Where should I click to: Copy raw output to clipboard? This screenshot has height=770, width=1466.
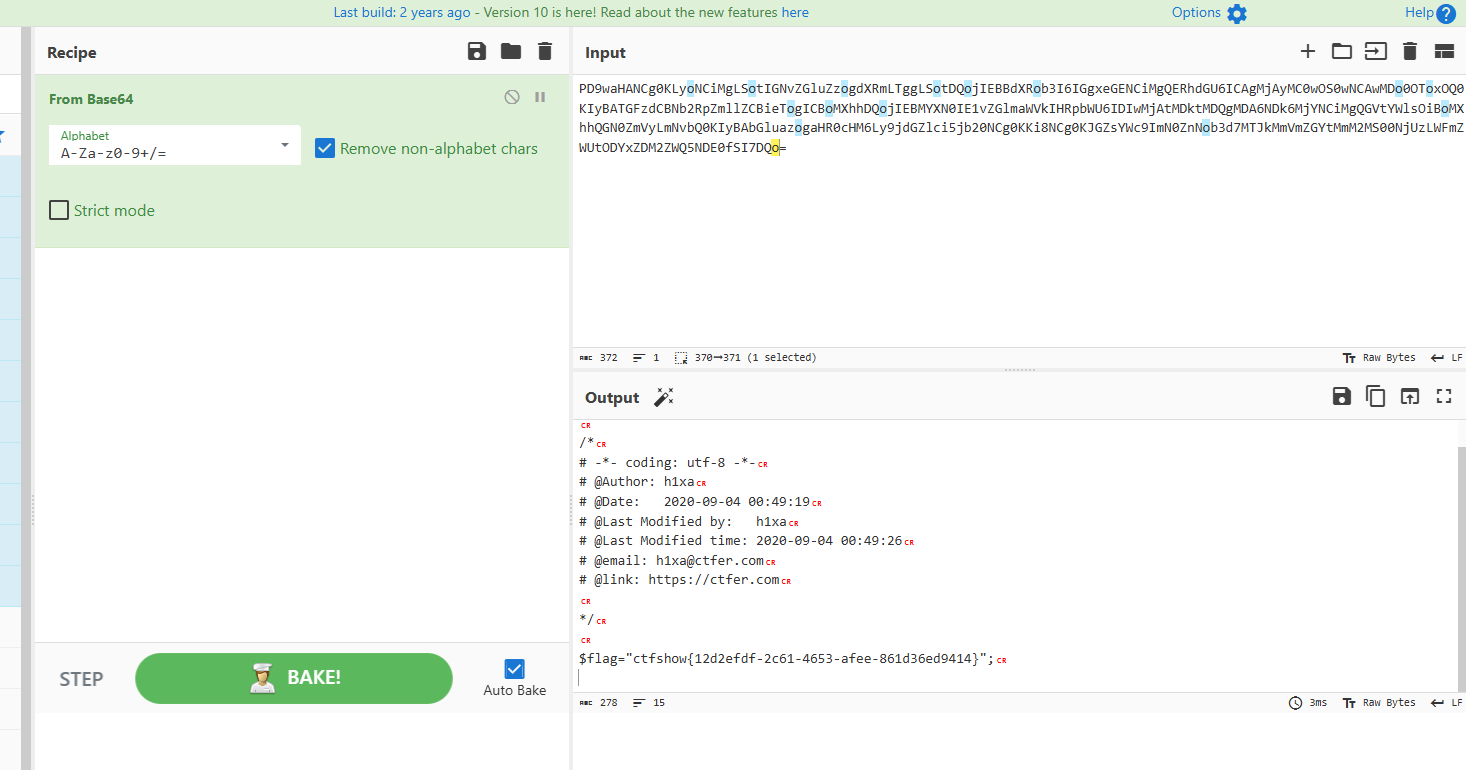tap(1376, 396)
